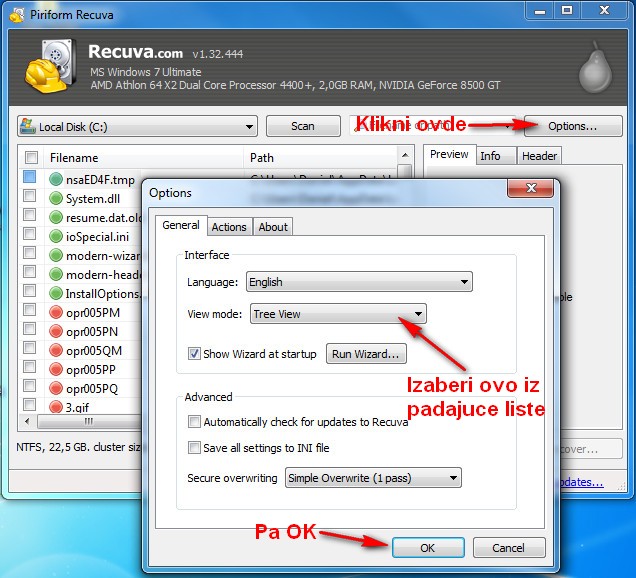Switch to the About tab in Options
Image resolution: width=636 pixels, height=578 pixels.
click(273, 227)
